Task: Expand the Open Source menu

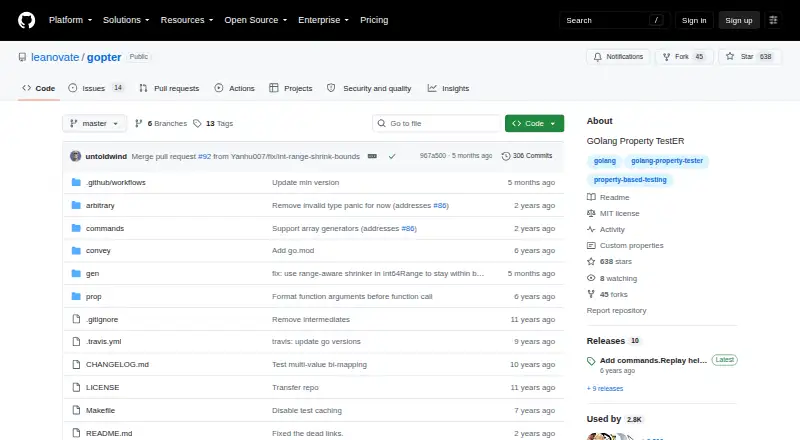Action: coord(256,20)
